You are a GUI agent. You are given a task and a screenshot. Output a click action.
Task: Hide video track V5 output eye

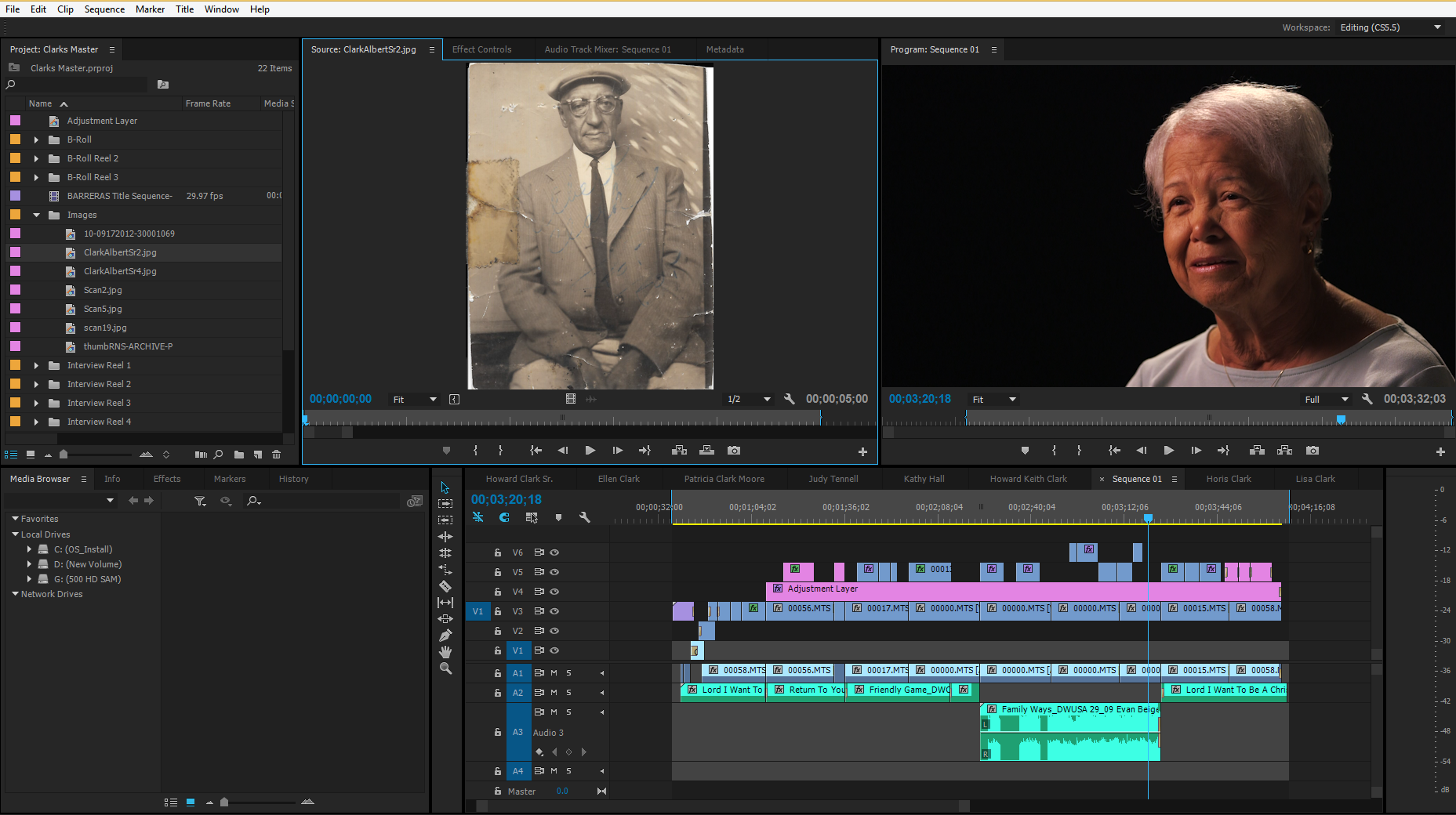tap(554, 572)
